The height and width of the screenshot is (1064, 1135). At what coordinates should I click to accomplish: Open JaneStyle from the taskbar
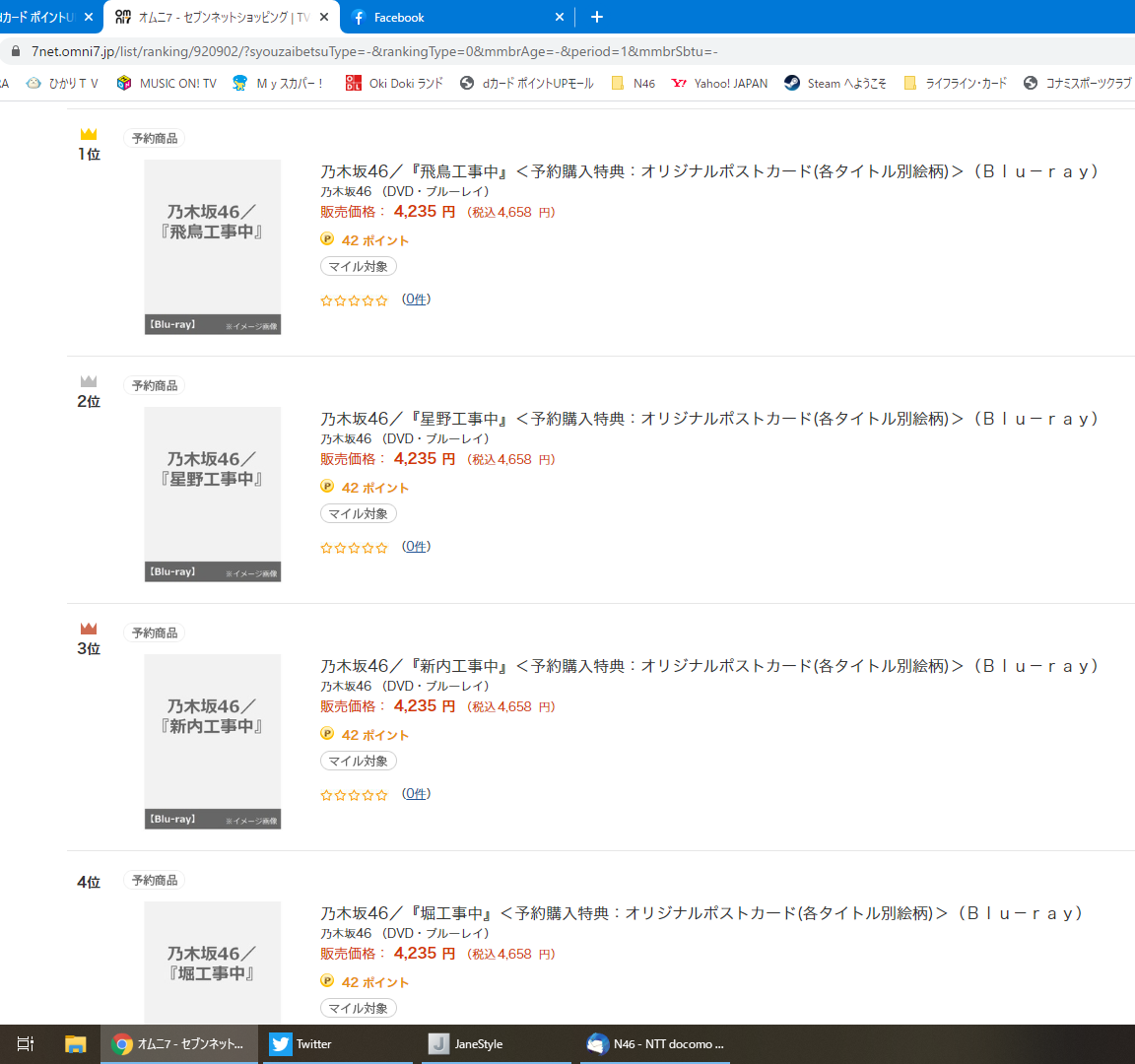click(496, 1043)
